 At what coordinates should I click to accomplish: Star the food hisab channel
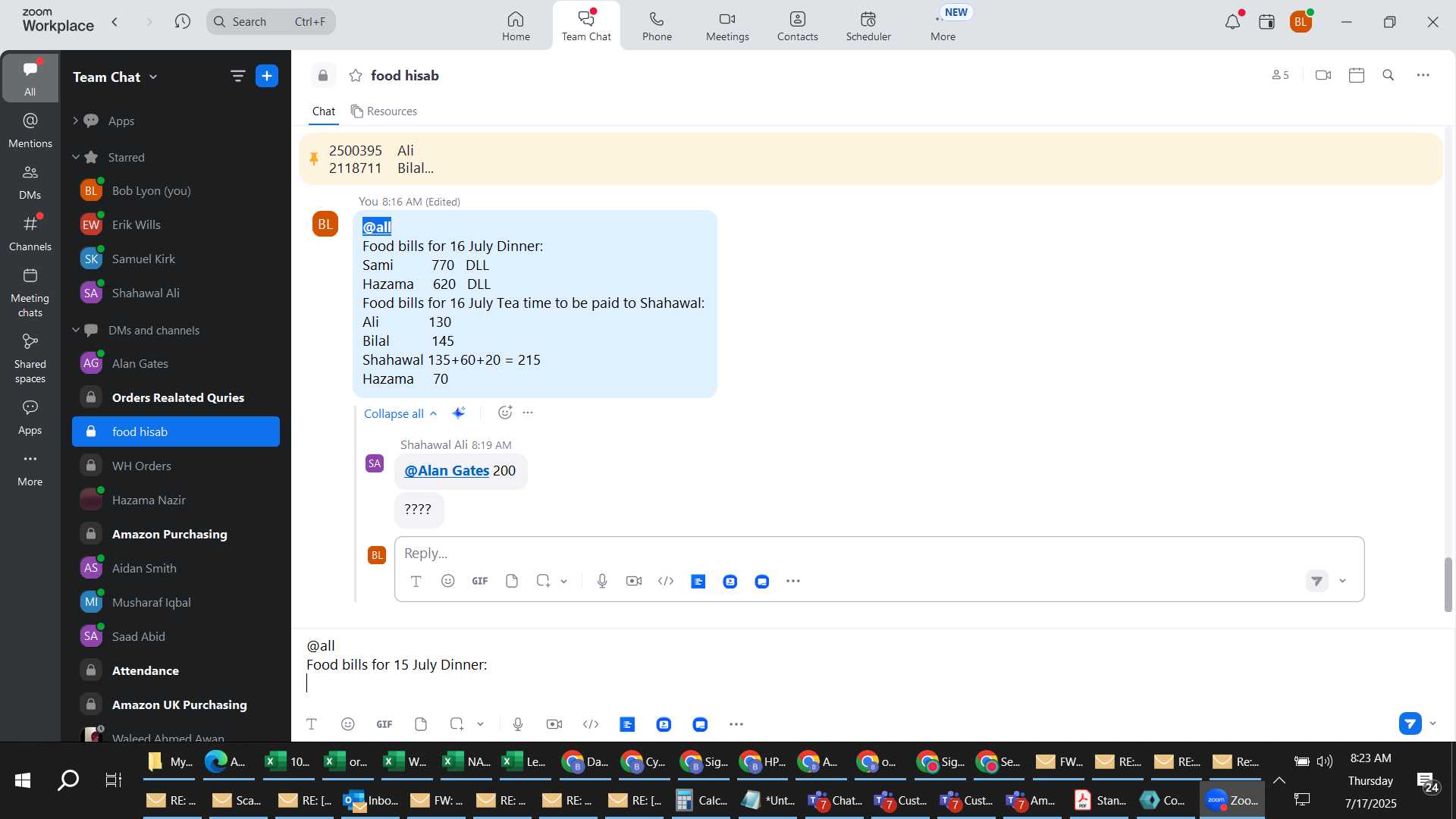click(356, 75)
